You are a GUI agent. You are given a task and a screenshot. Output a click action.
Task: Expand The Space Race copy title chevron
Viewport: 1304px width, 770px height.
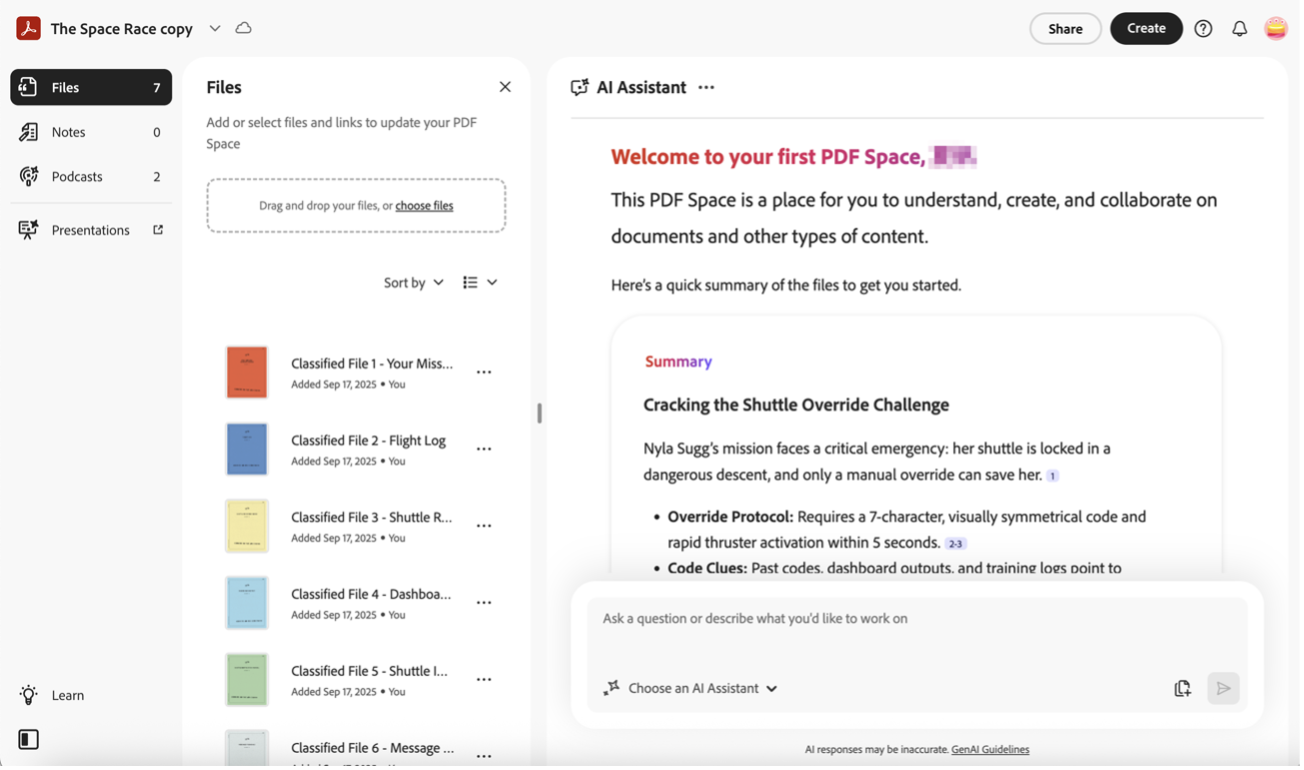(x=215, y=28)
